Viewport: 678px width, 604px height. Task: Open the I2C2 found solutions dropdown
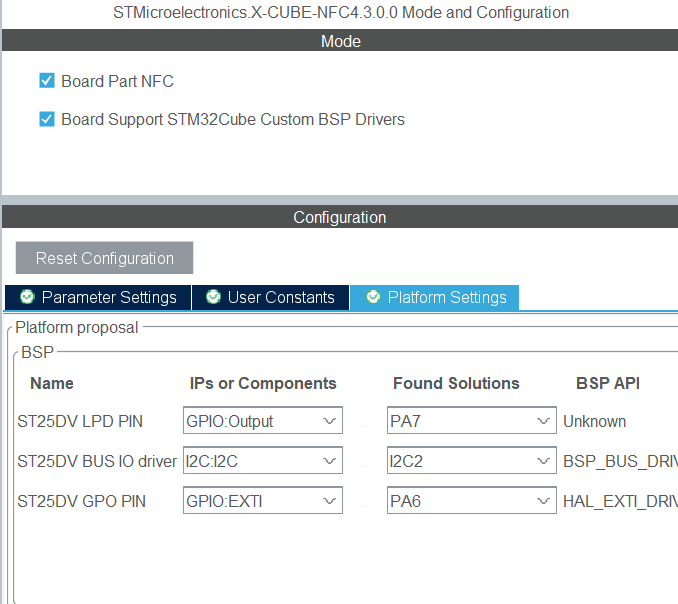(471, 461)
